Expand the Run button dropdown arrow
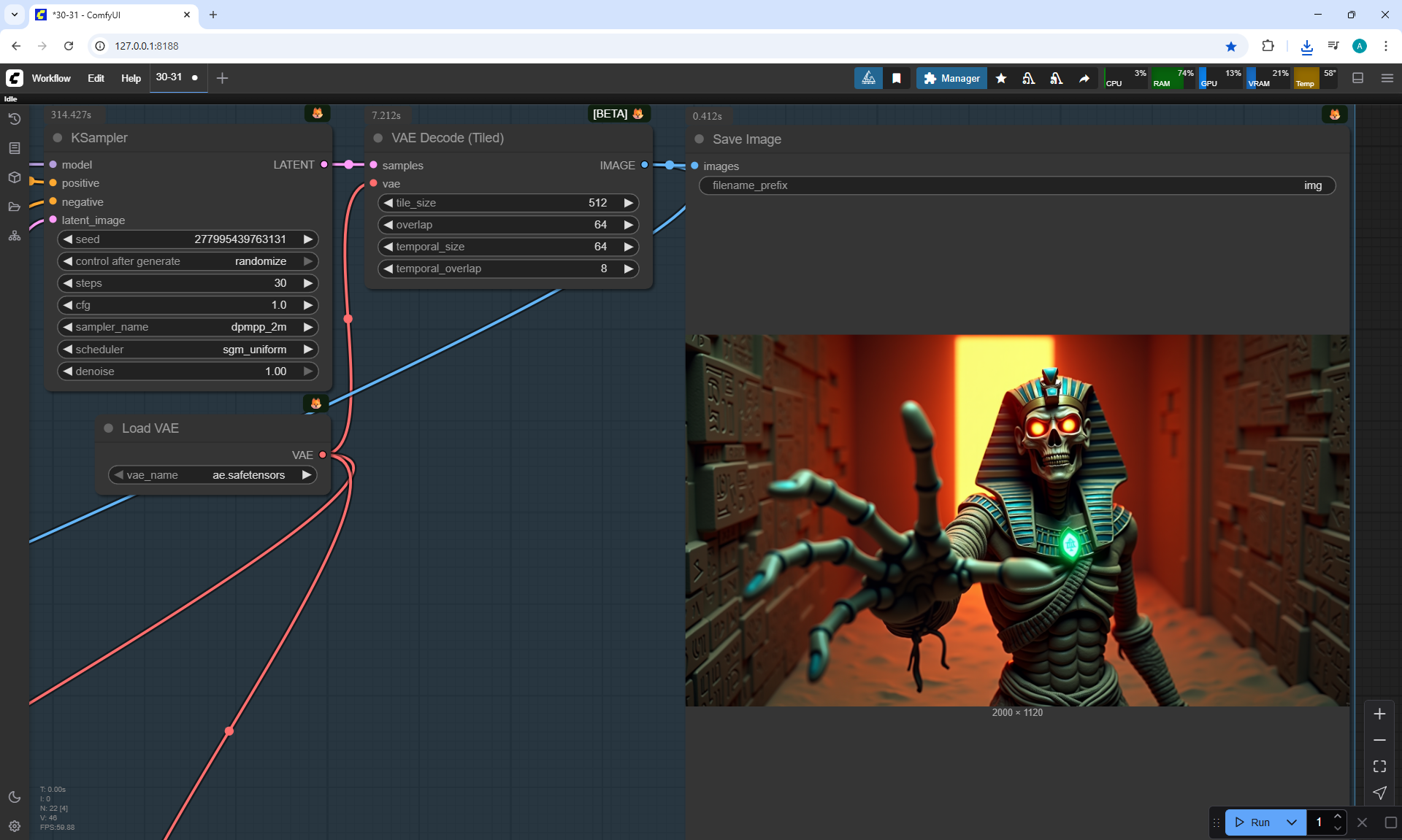 [x=1292, y=822]
